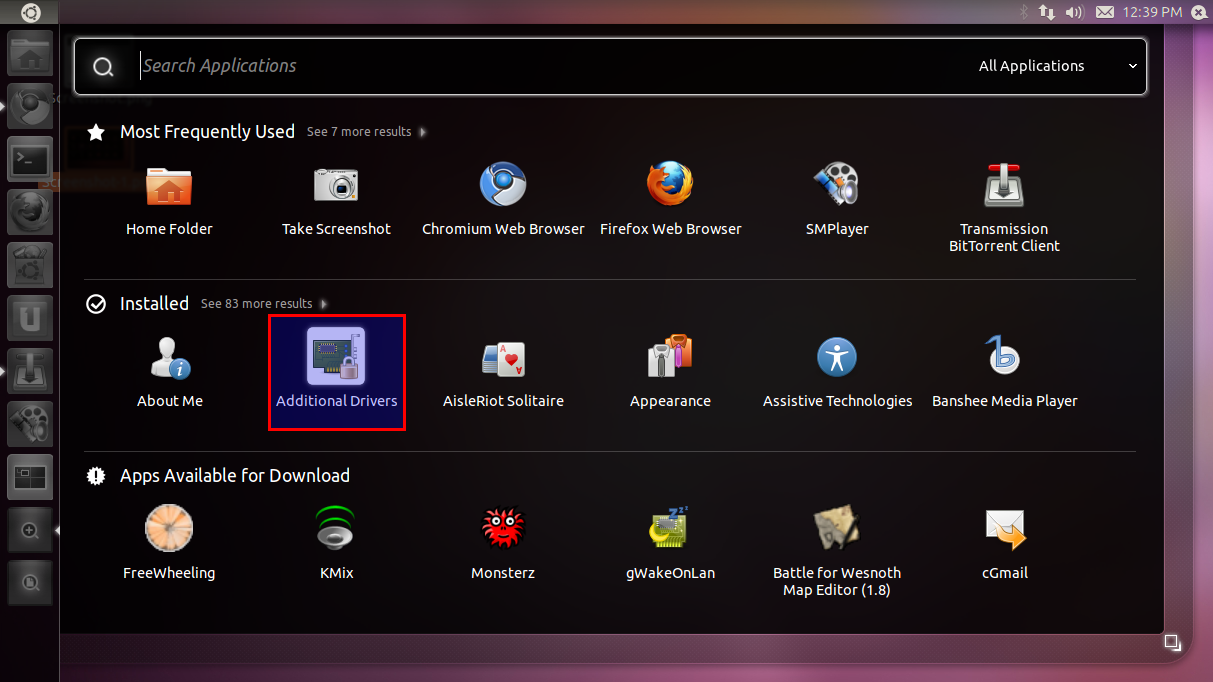Viewport: 1213px width, 682px height.
Task: Open the About Me app
Action: (169, 372)
